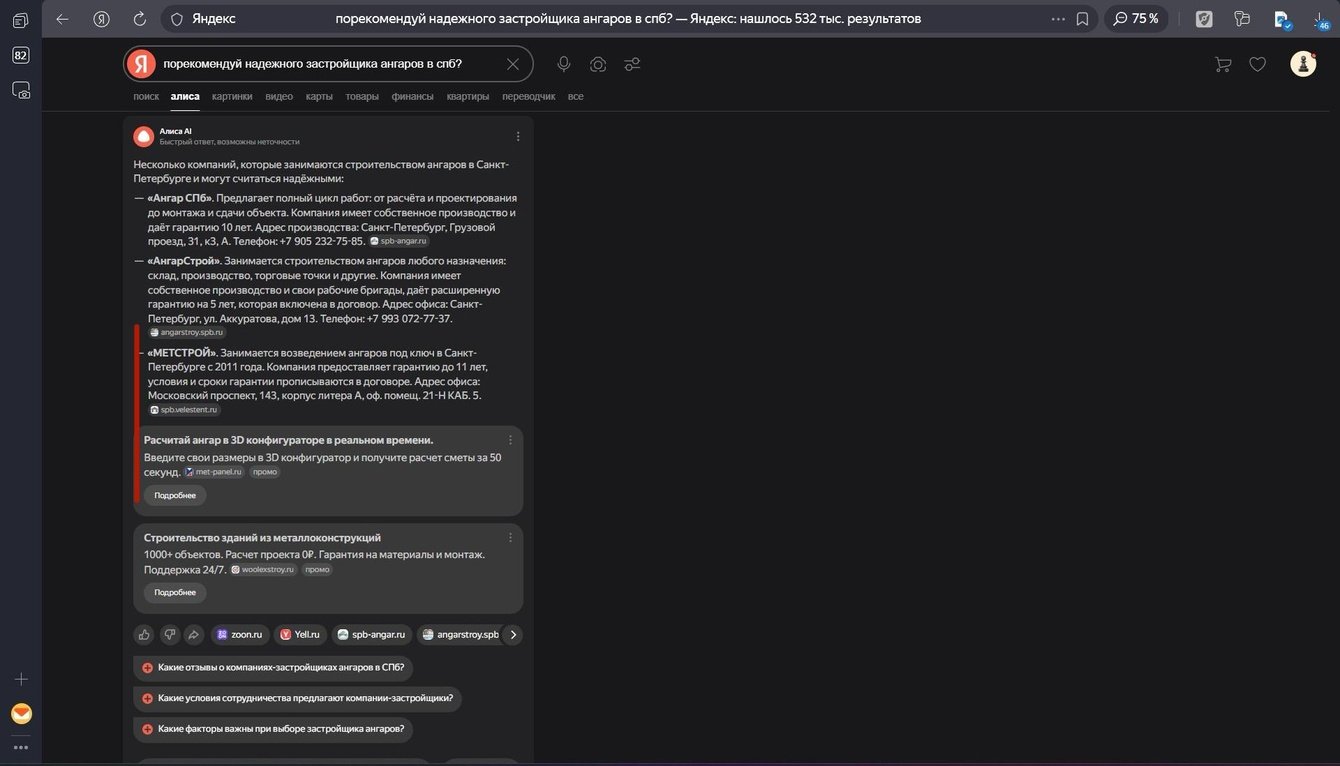Image resolution: width=1340 pixels, height=766 pixels.
Task: Go to the карты tab
Action: coord(319,96)
